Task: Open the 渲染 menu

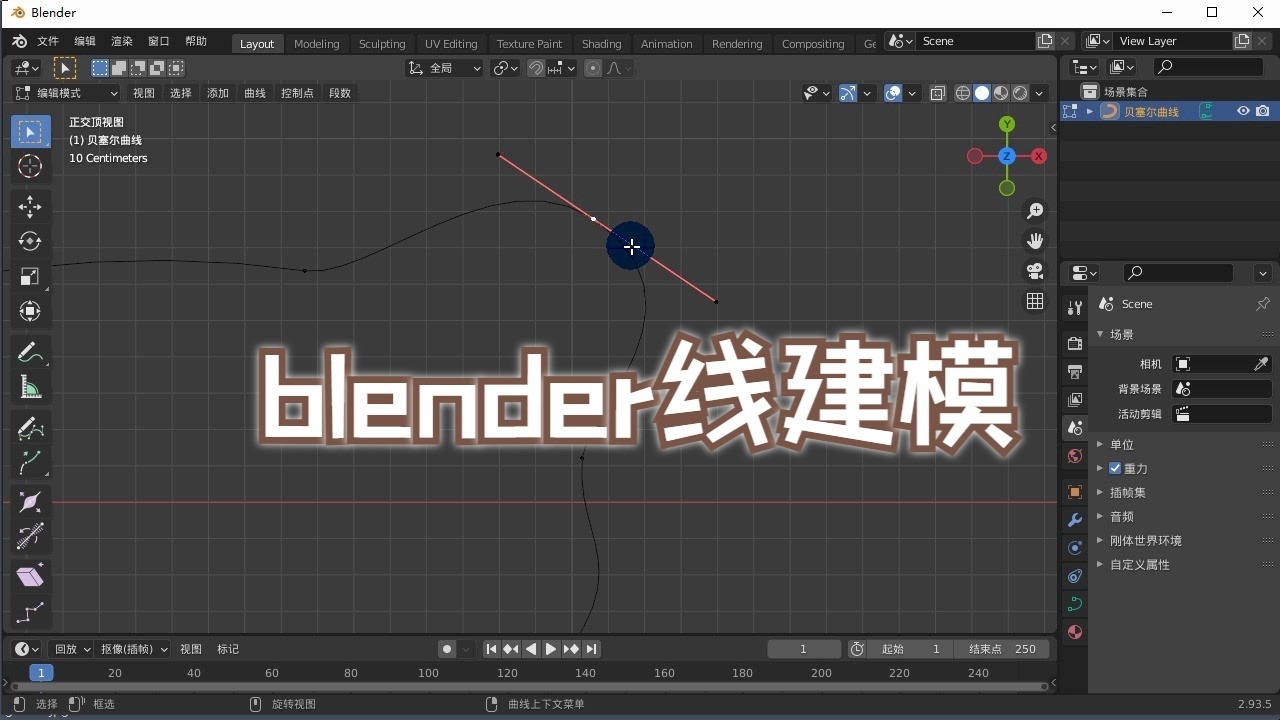Action: (122, 41)
